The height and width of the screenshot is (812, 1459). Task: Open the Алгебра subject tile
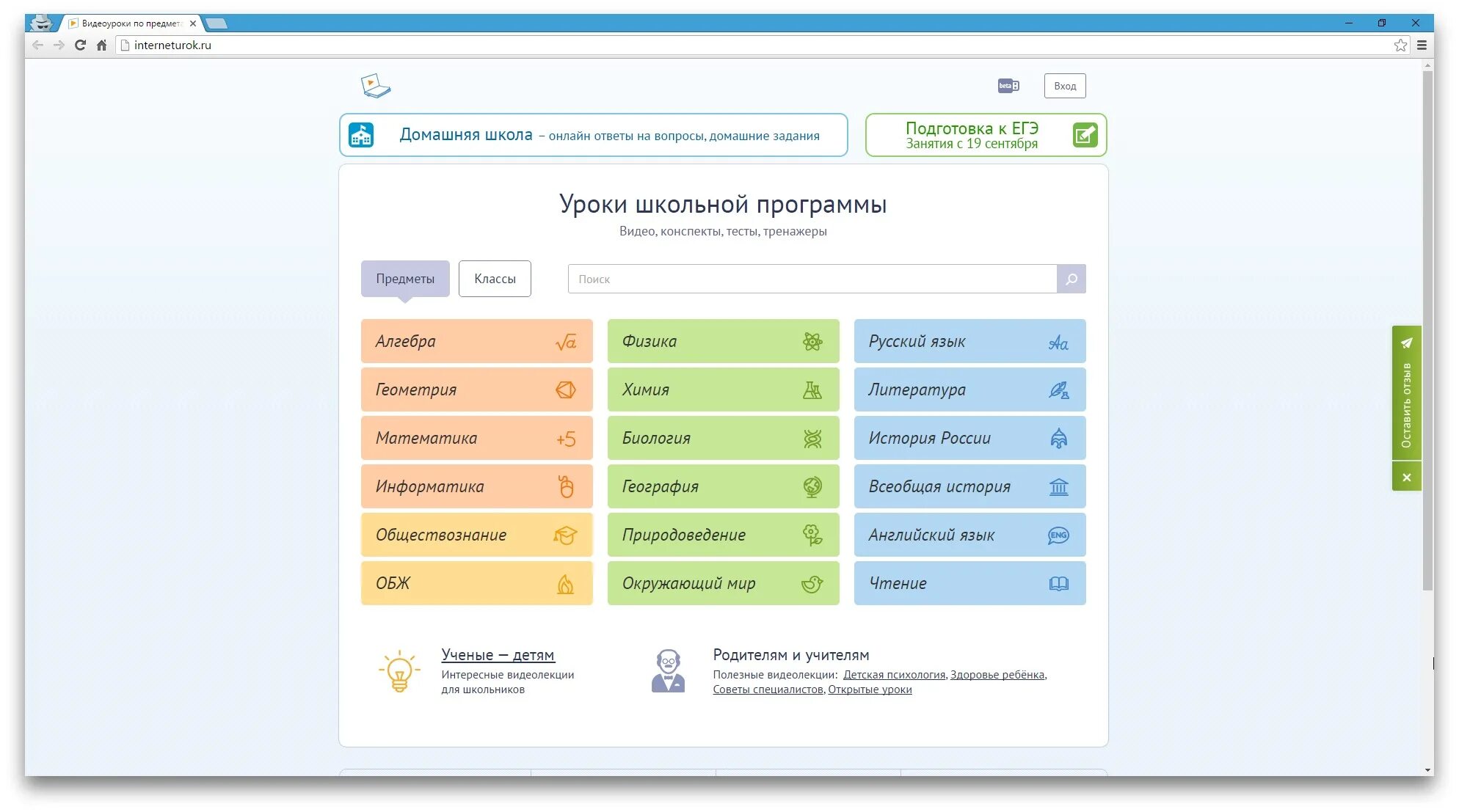(x=476, y=341)
